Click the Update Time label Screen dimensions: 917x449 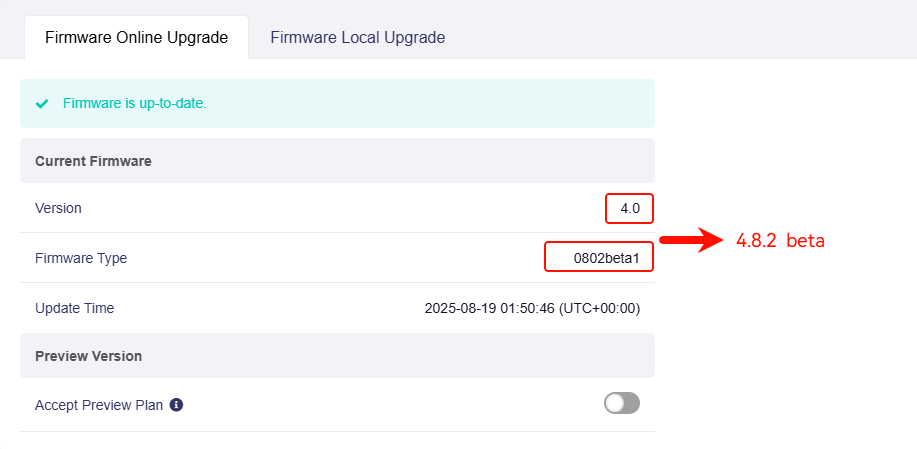point(74,308)
